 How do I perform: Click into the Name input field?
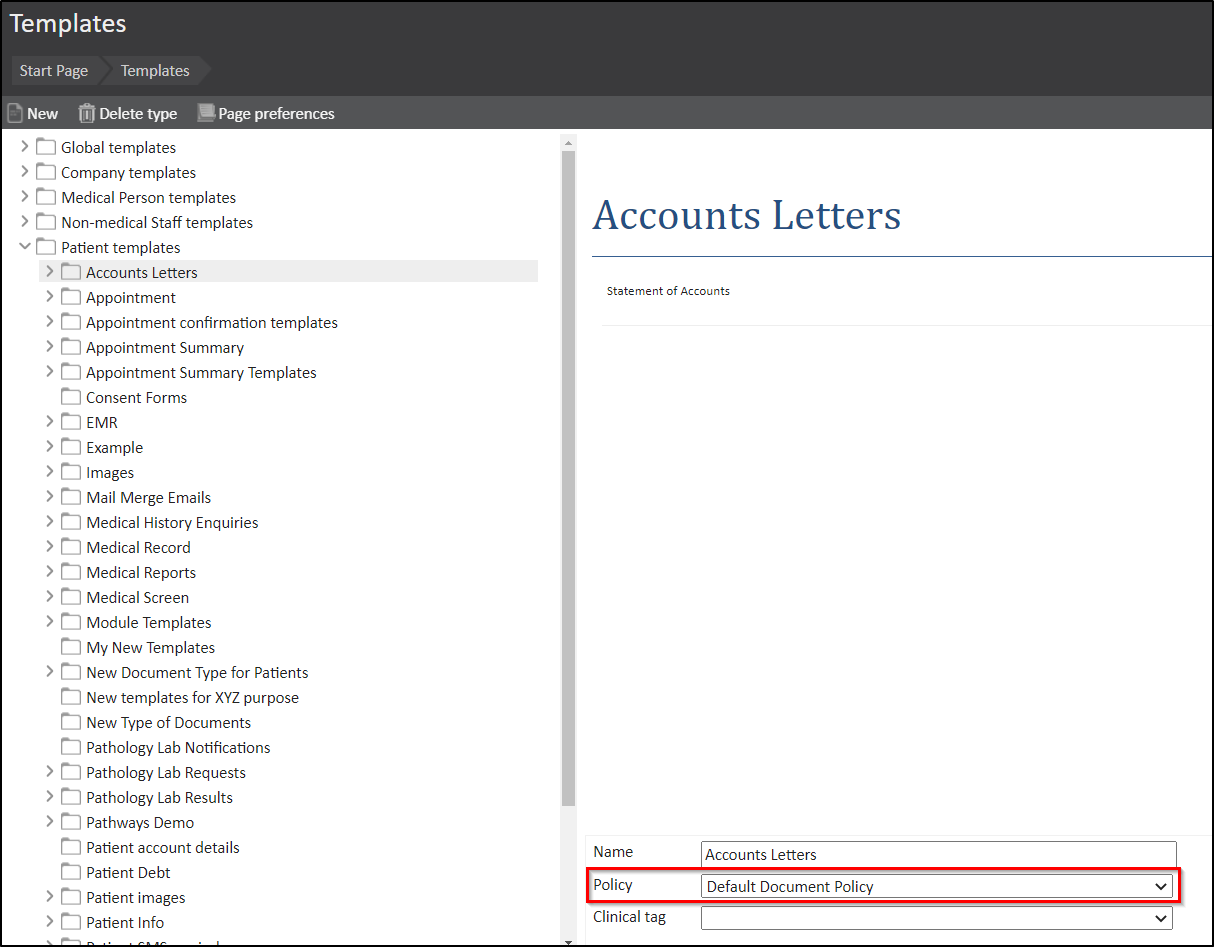click(x=938, y=854)
